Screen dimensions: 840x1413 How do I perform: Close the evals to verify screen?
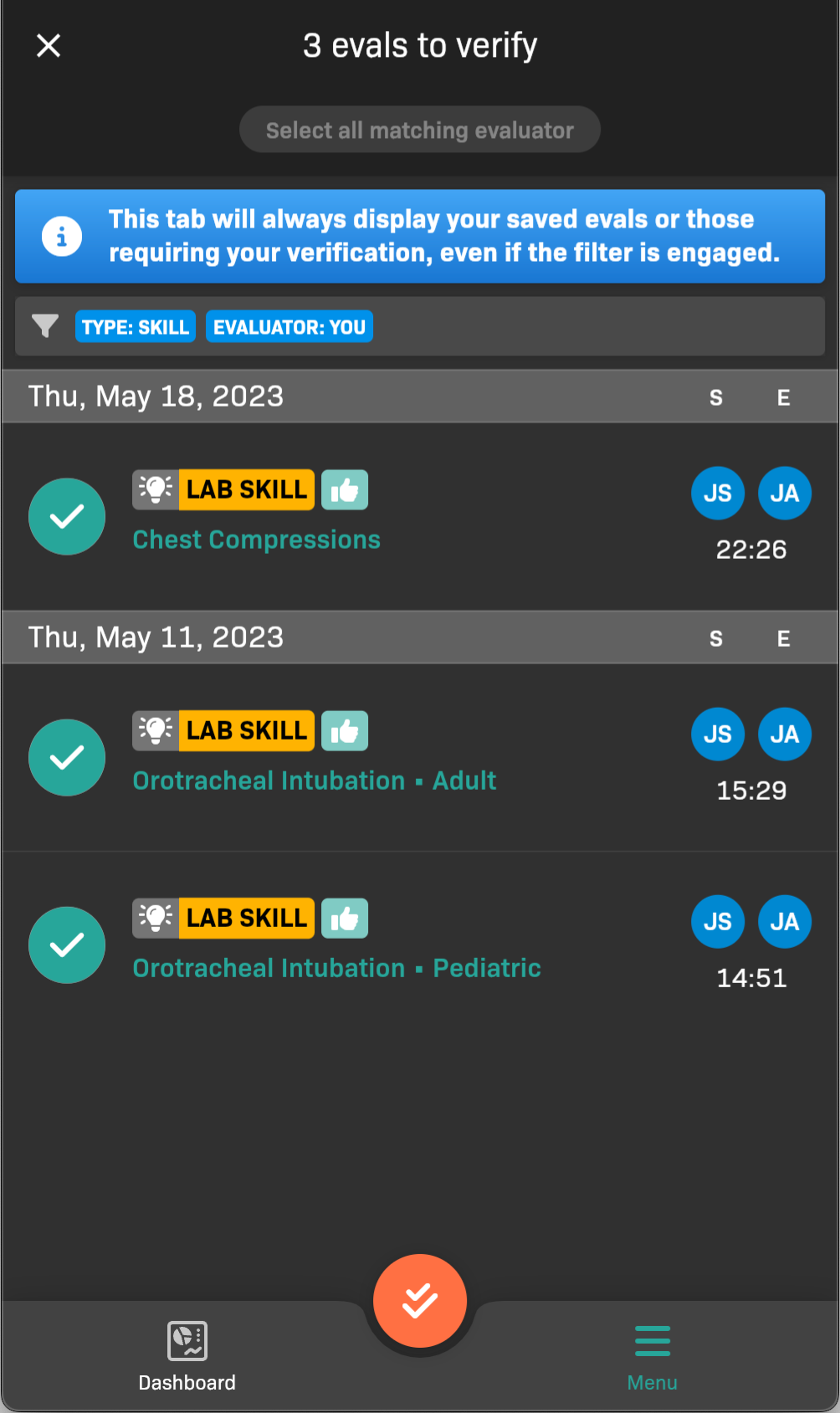pos(49,45)
